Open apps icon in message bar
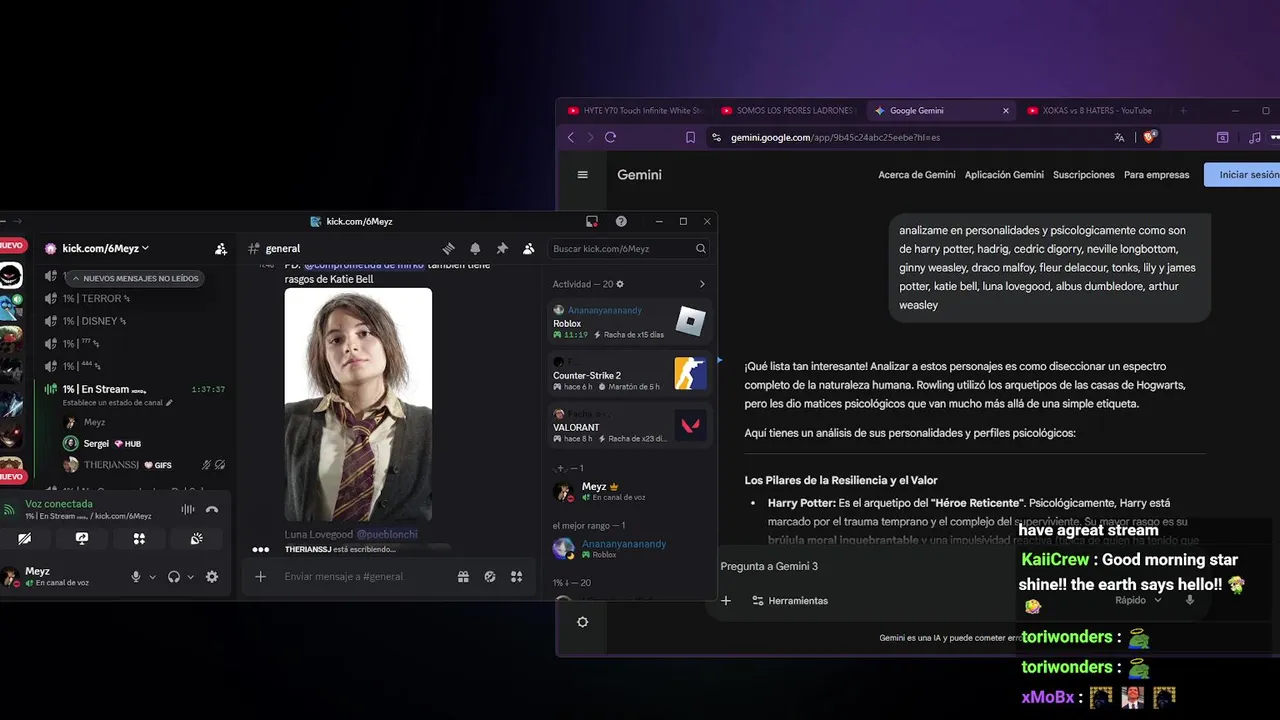The image size is (1280, 720). [x=517, y=576]
